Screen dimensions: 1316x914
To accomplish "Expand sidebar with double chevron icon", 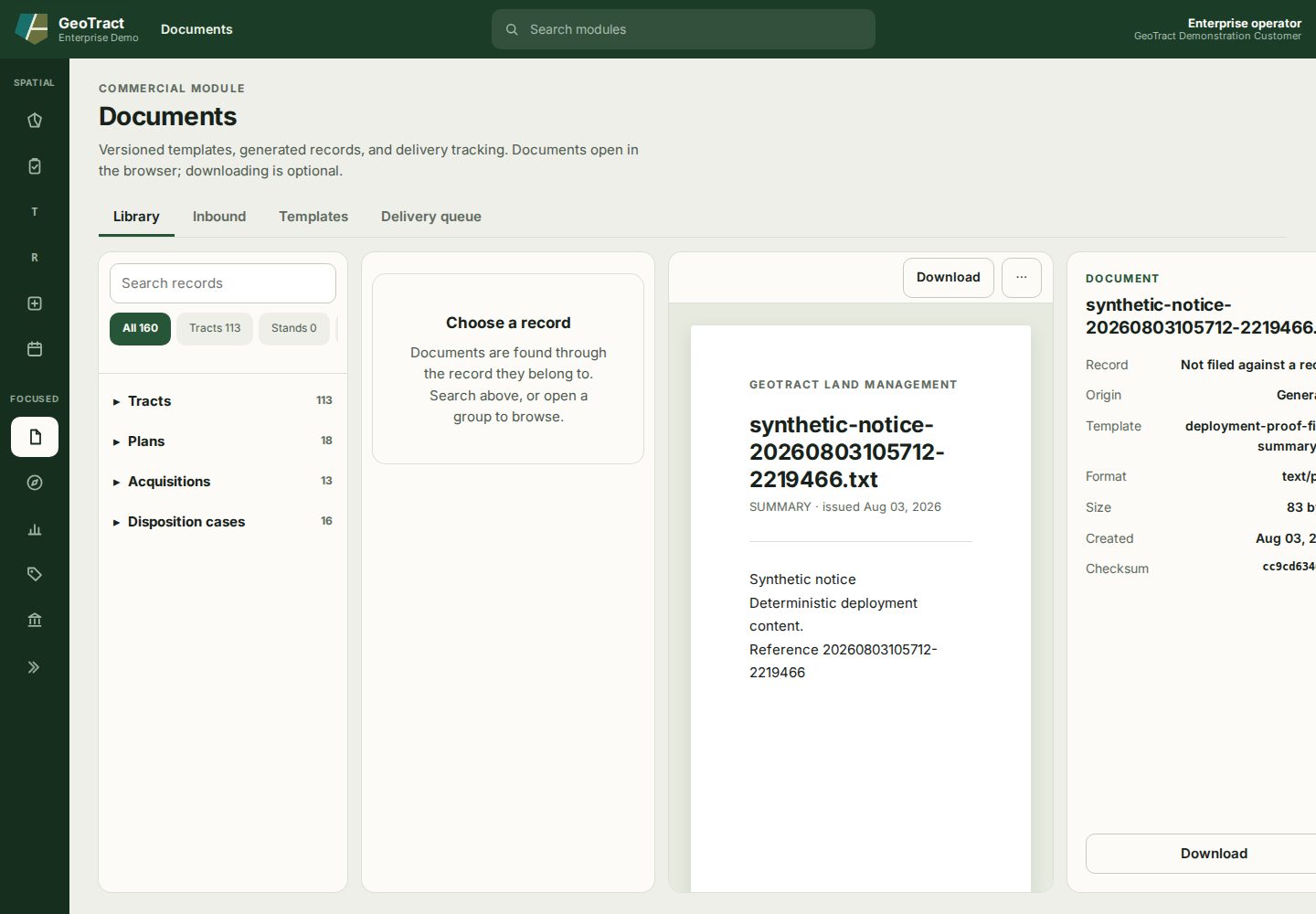I will coord(35,667).
